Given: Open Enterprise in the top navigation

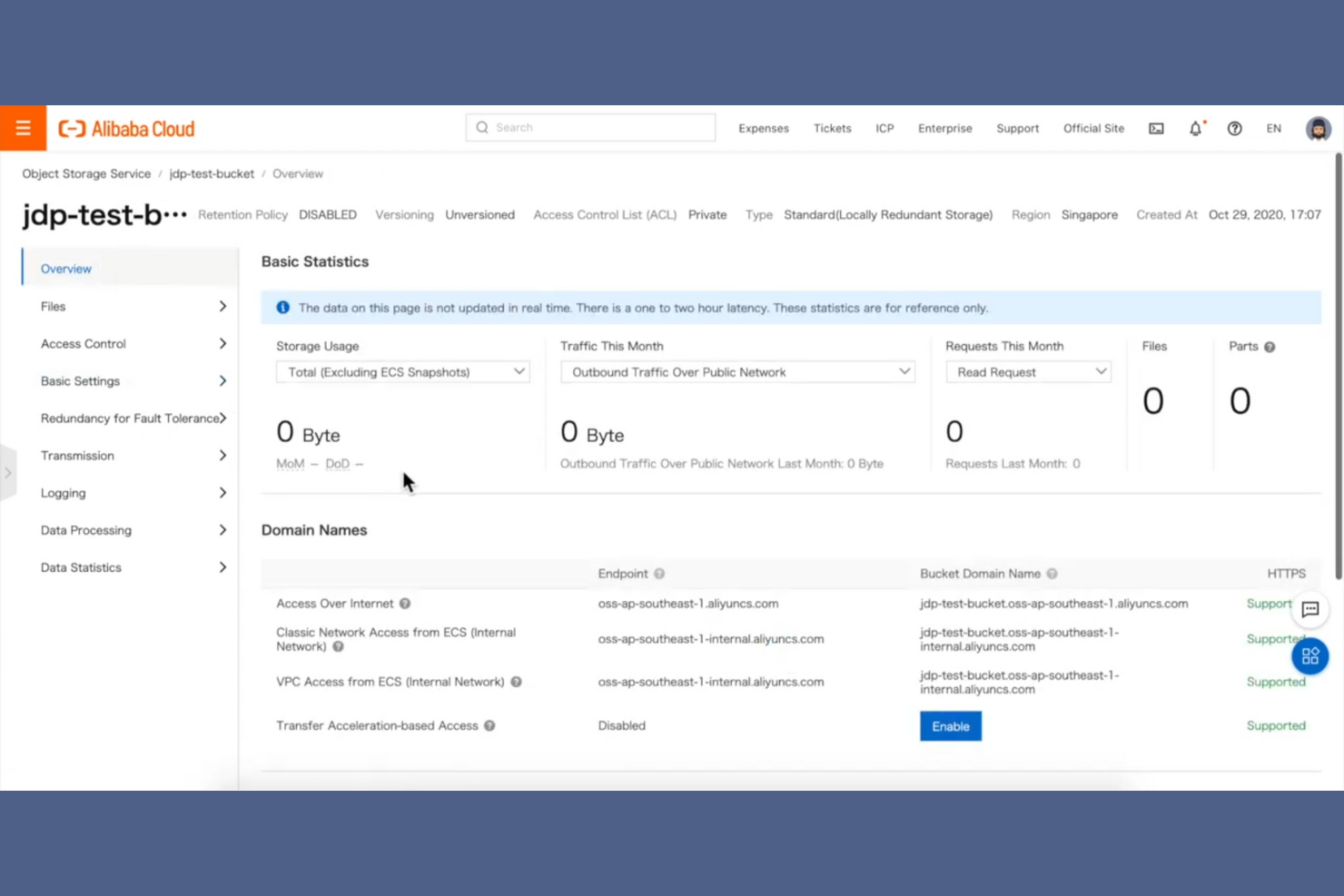Looking at the screenshot, I should click(x=945, y=129).
